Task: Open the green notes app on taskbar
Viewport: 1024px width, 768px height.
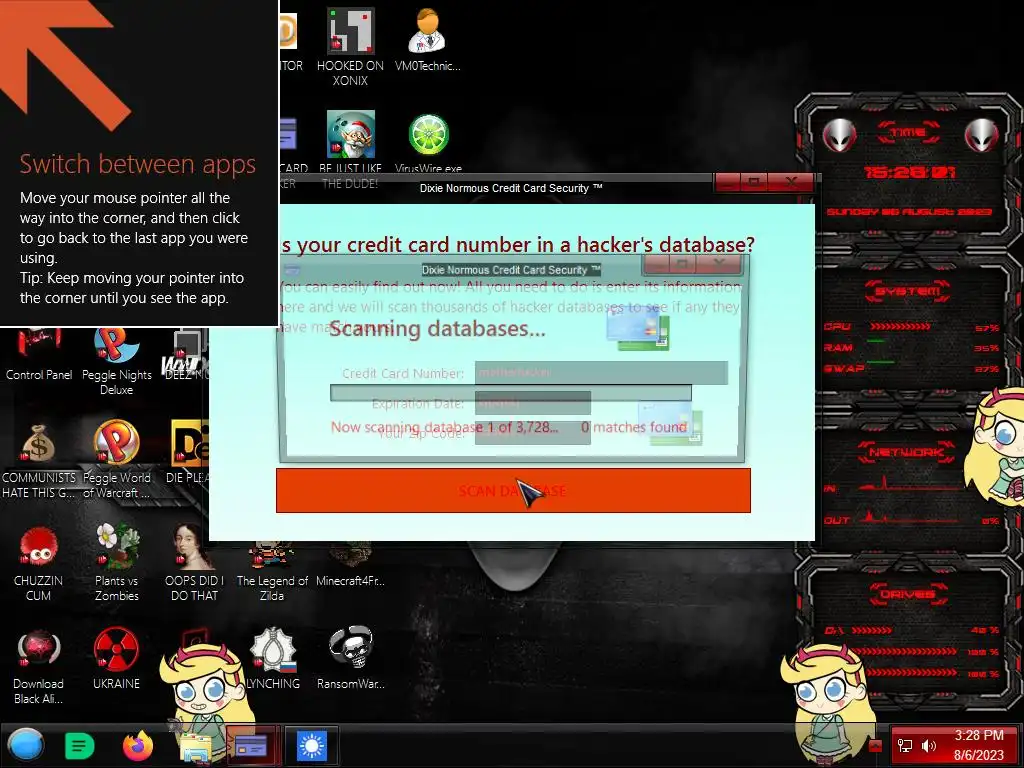Action: [x=80, y=746]
